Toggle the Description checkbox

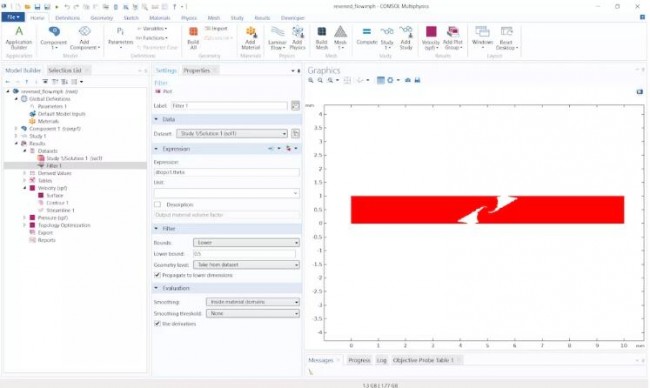(x=158, y=204)
